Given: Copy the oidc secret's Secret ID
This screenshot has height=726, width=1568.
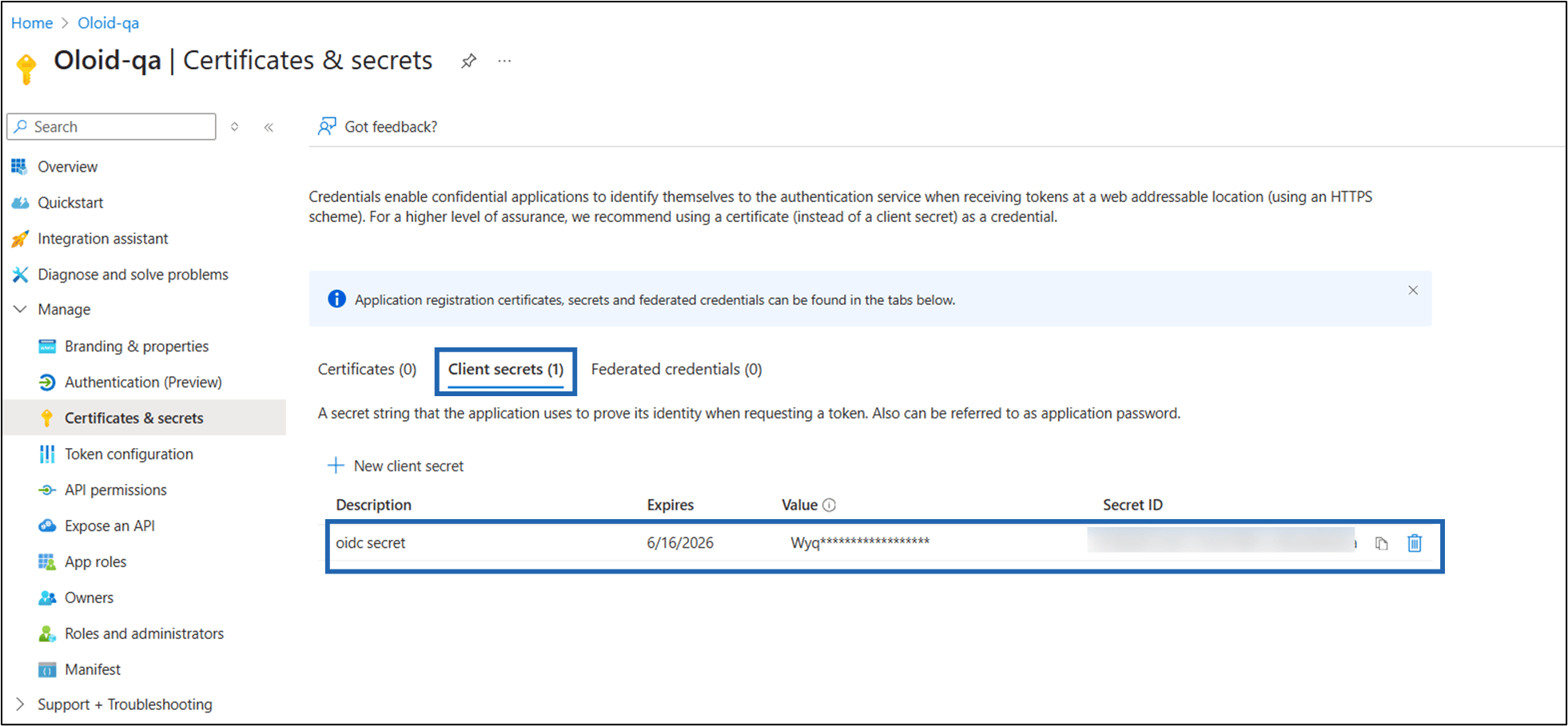Looking at the screenshot, I should (1381, 544).
